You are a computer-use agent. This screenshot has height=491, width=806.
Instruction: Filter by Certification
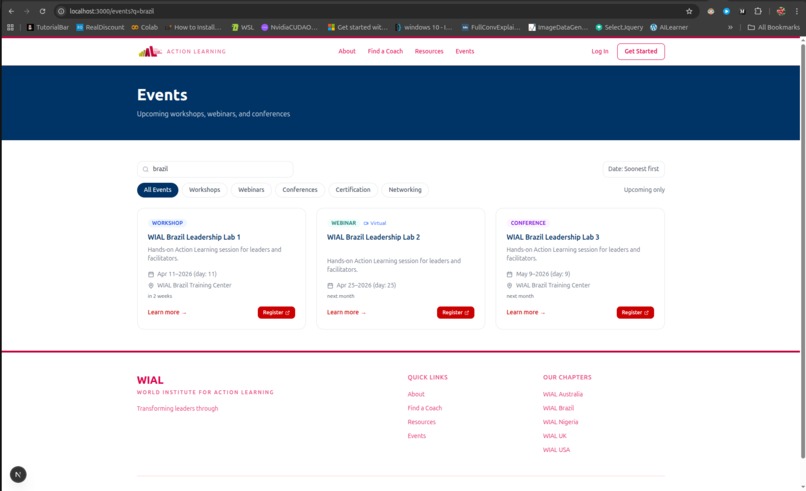[x=353, y=190]
